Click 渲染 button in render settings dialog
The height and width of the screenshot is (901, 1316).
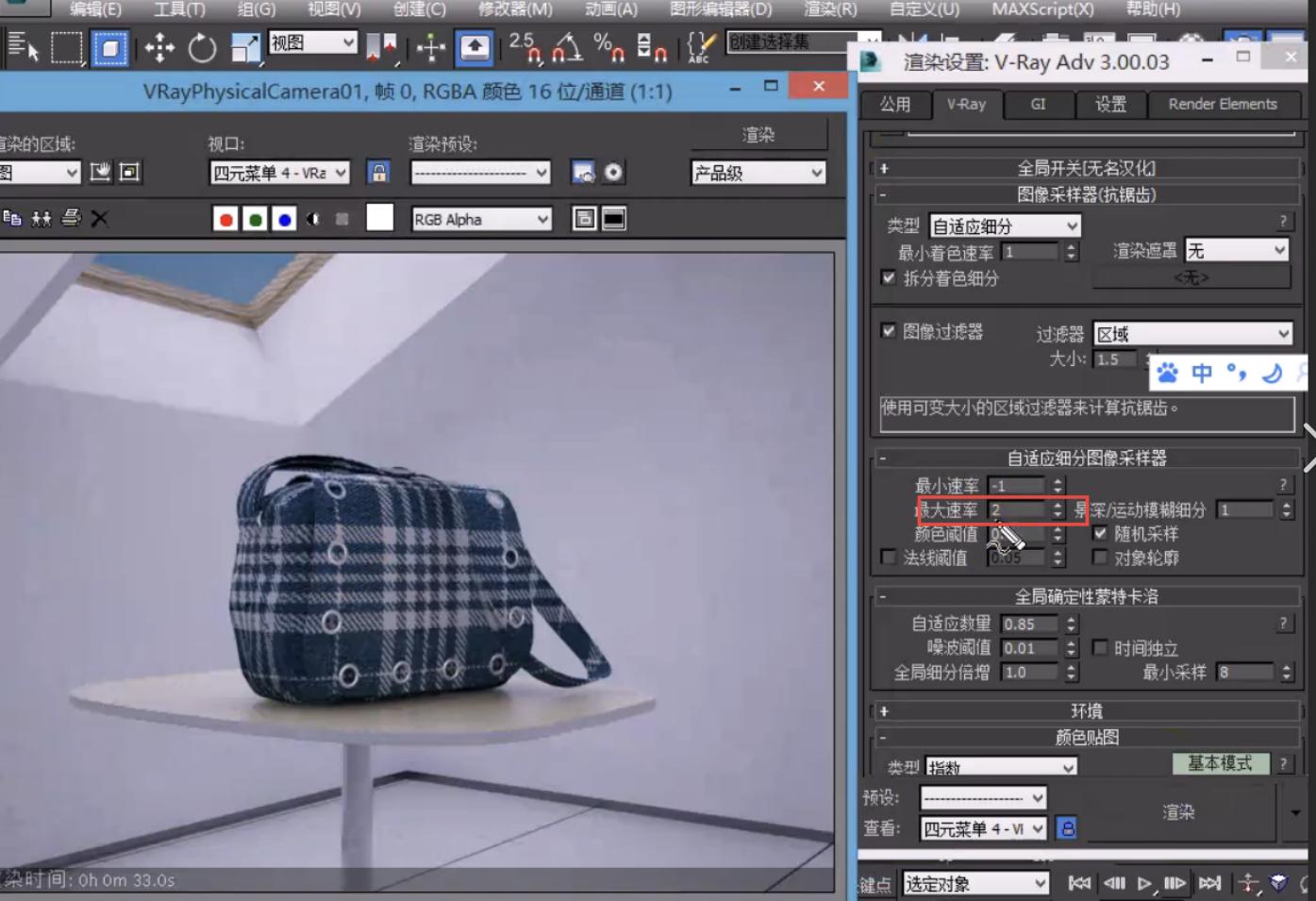(1178, 812)
